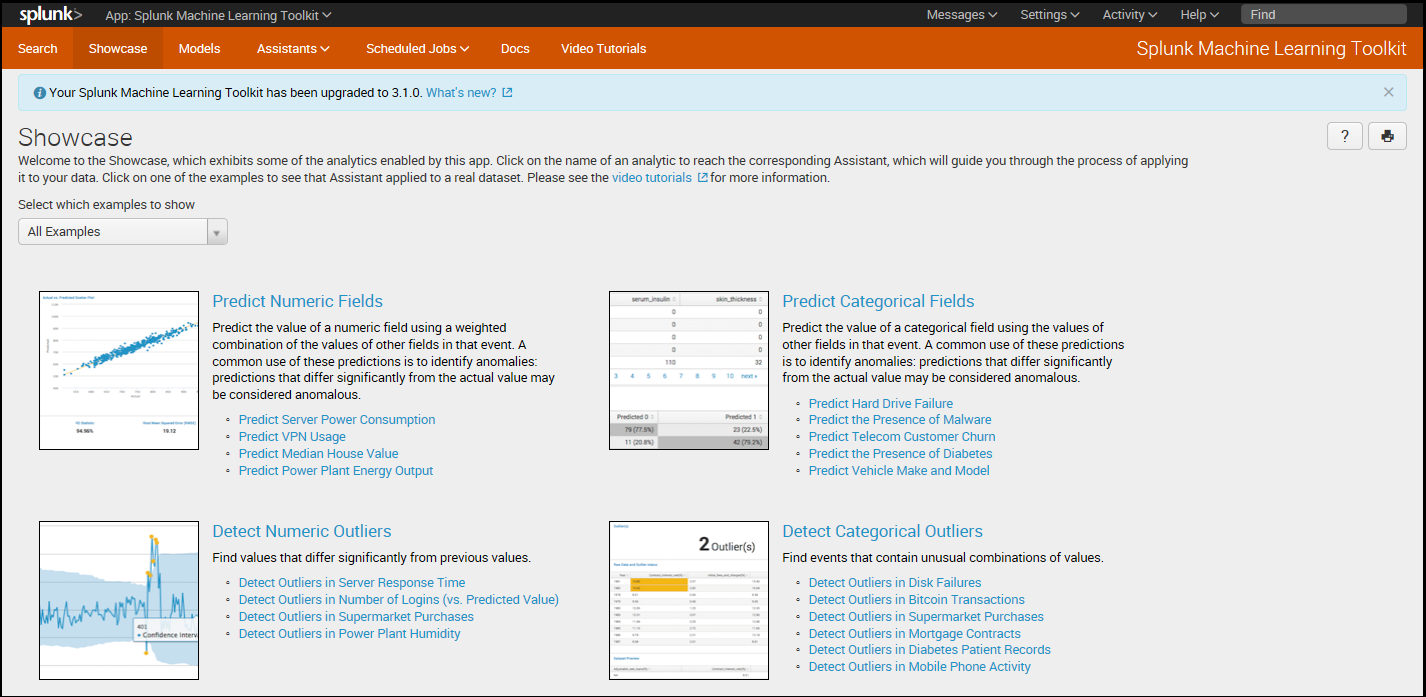Open Detect Outliers in Number of Logins example
Screen dimensions: 1426x697
tap(399, 600)
